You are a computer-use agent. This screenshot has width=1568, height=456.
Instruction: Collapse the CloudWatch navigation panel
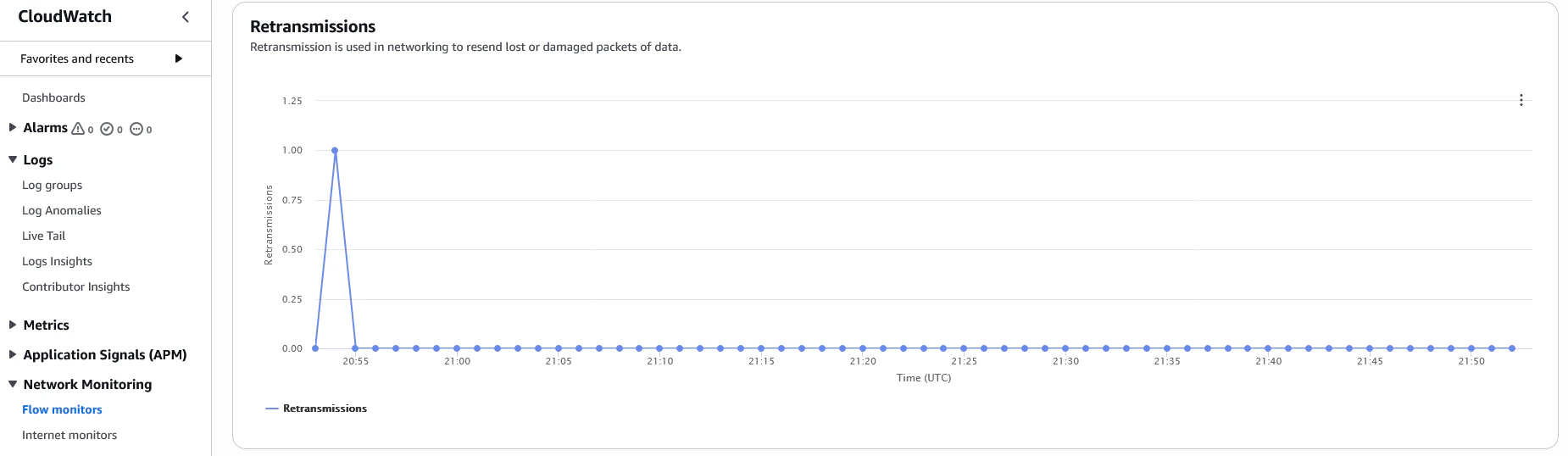tap(186, 17)
